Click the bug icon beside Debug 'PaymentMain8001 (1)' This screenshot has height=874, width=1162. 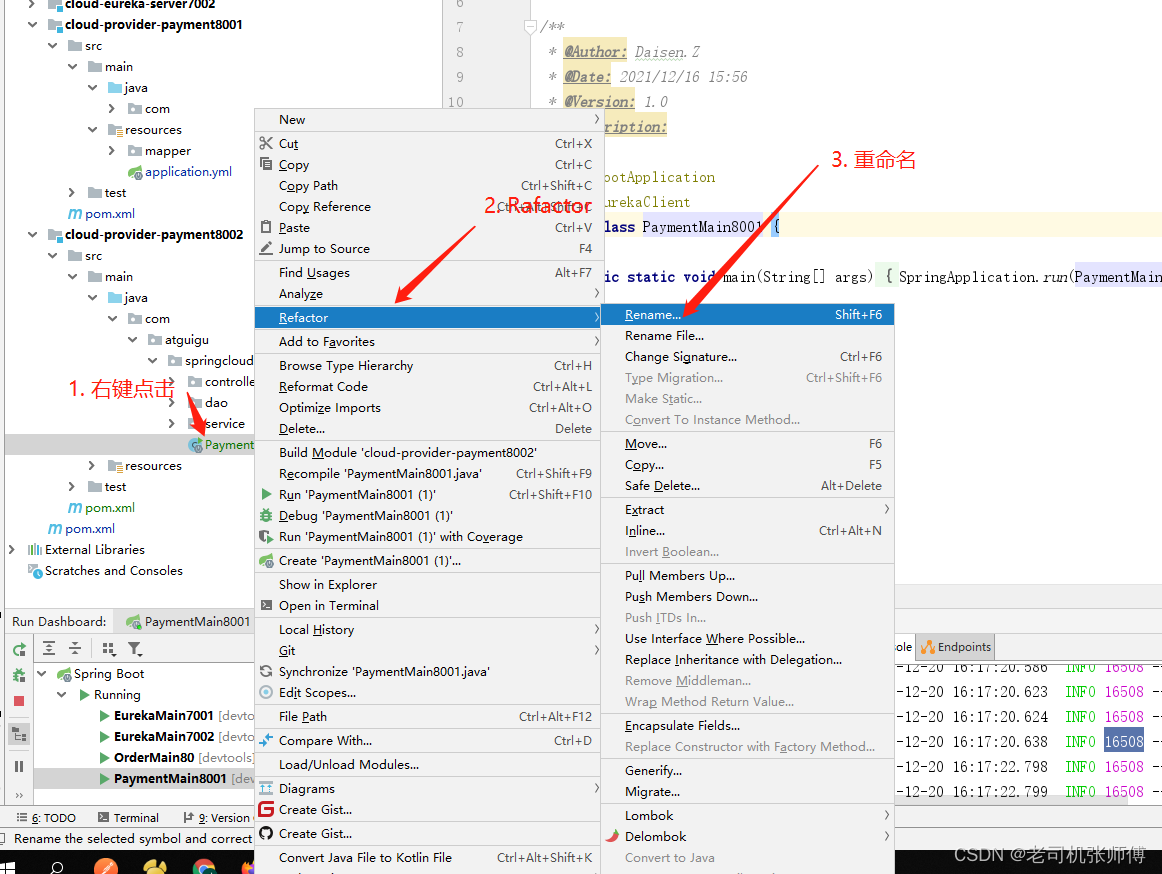[x=266, y=515]
